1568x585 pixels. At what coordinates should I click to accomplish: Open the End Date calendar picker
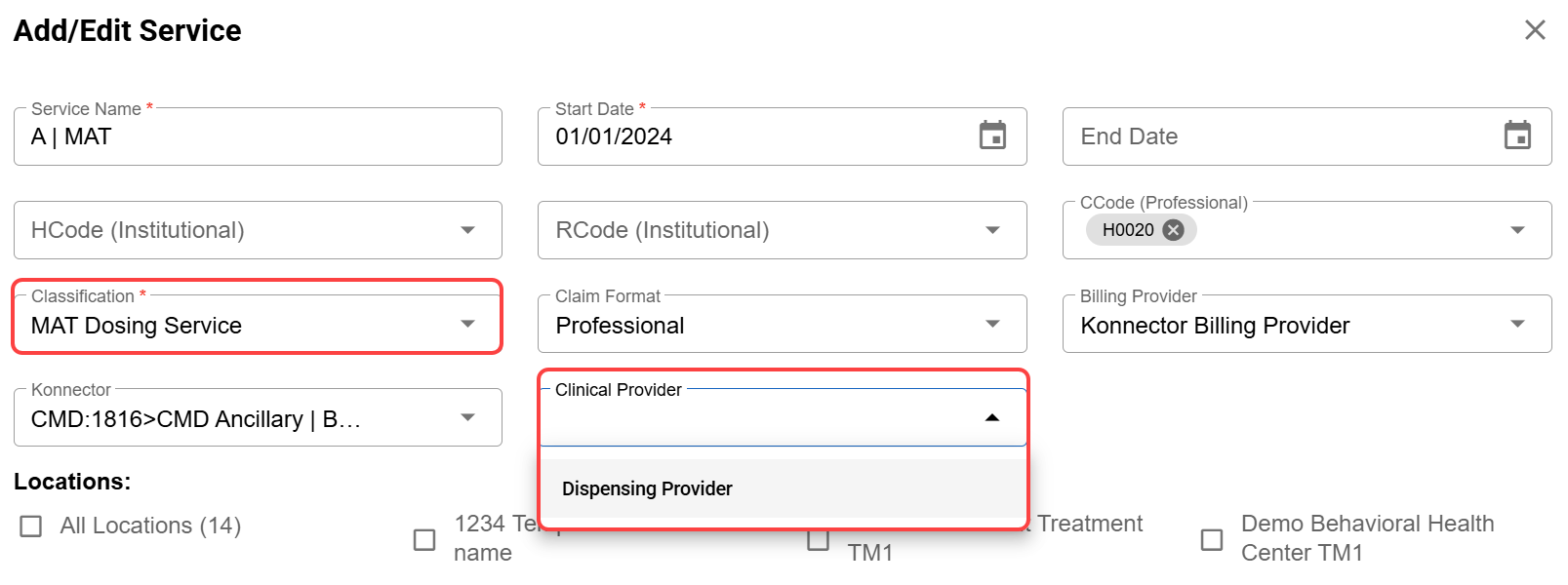1517,136
